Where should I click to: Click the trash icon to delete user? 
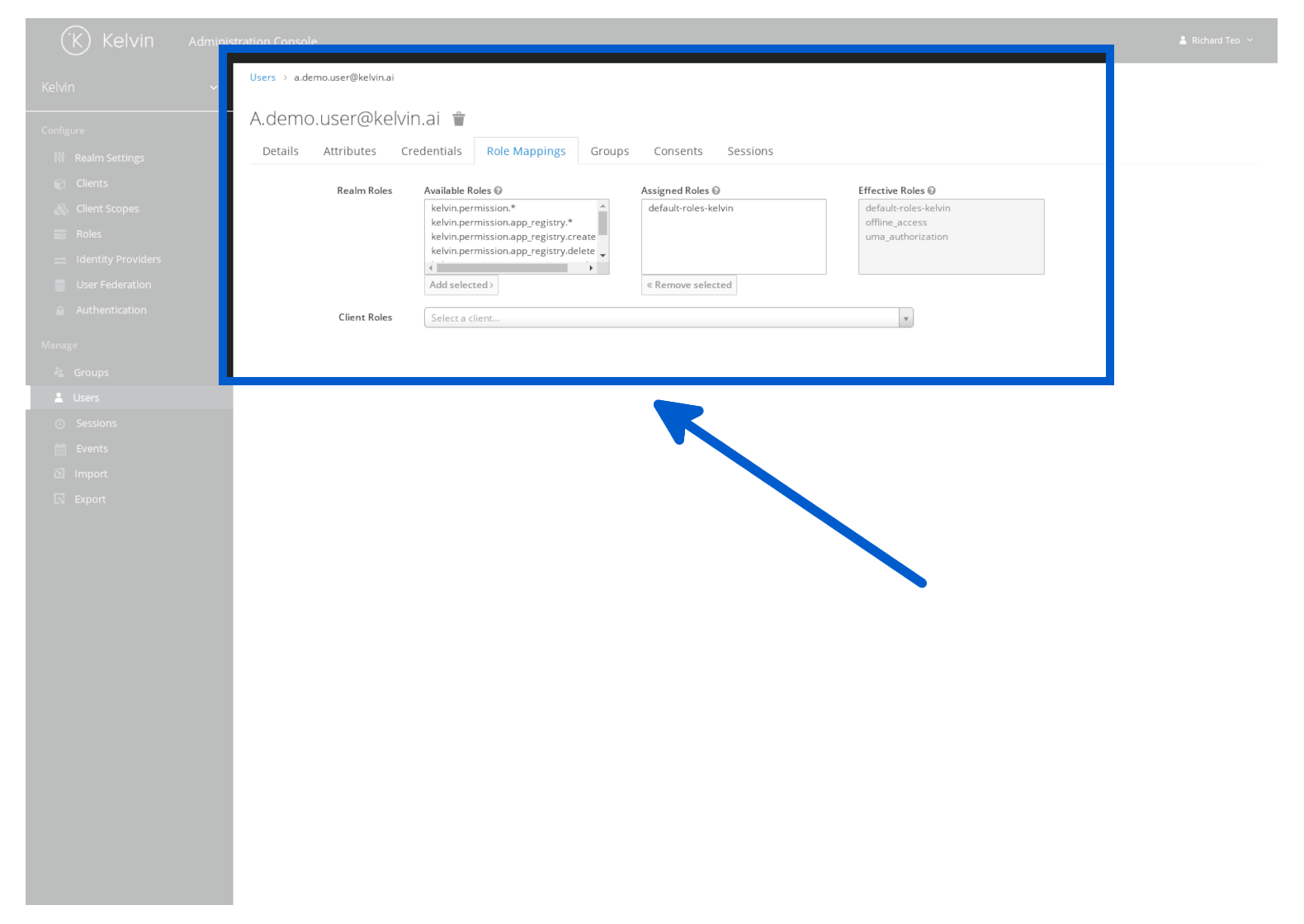click(459, 119)
